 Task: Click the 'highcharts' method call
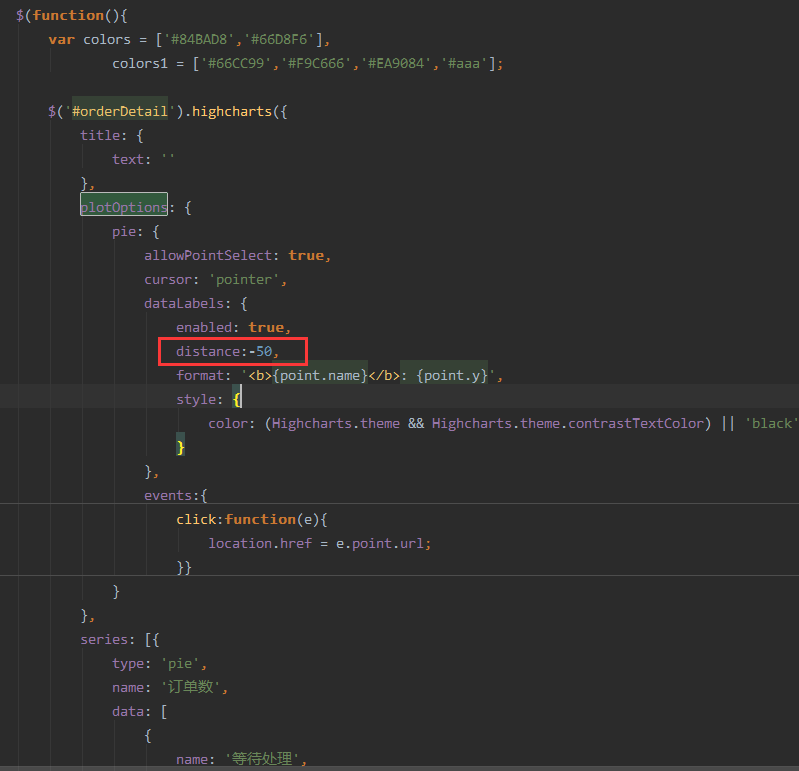[x=231, y=111]
